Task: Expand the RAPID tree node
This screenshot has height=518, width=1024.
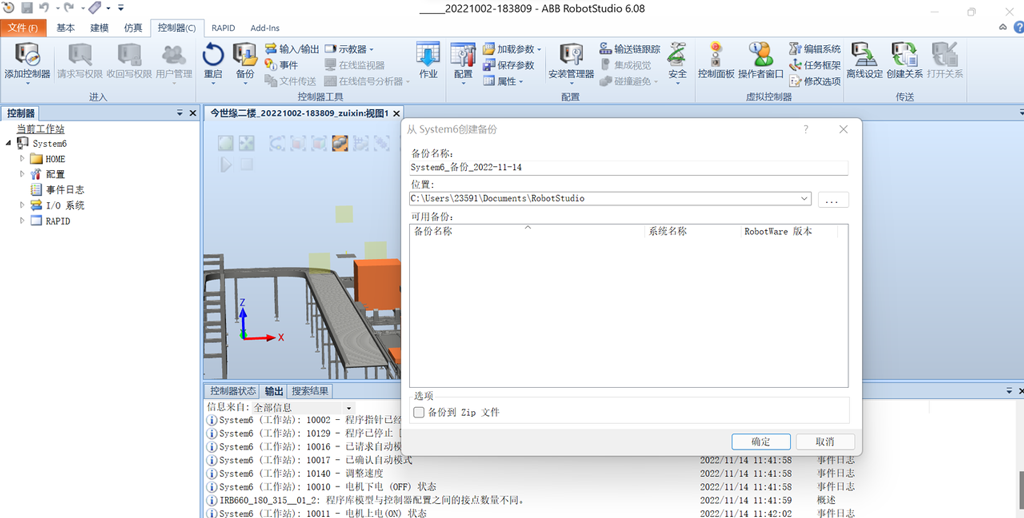Action: (x=22, y=221)
